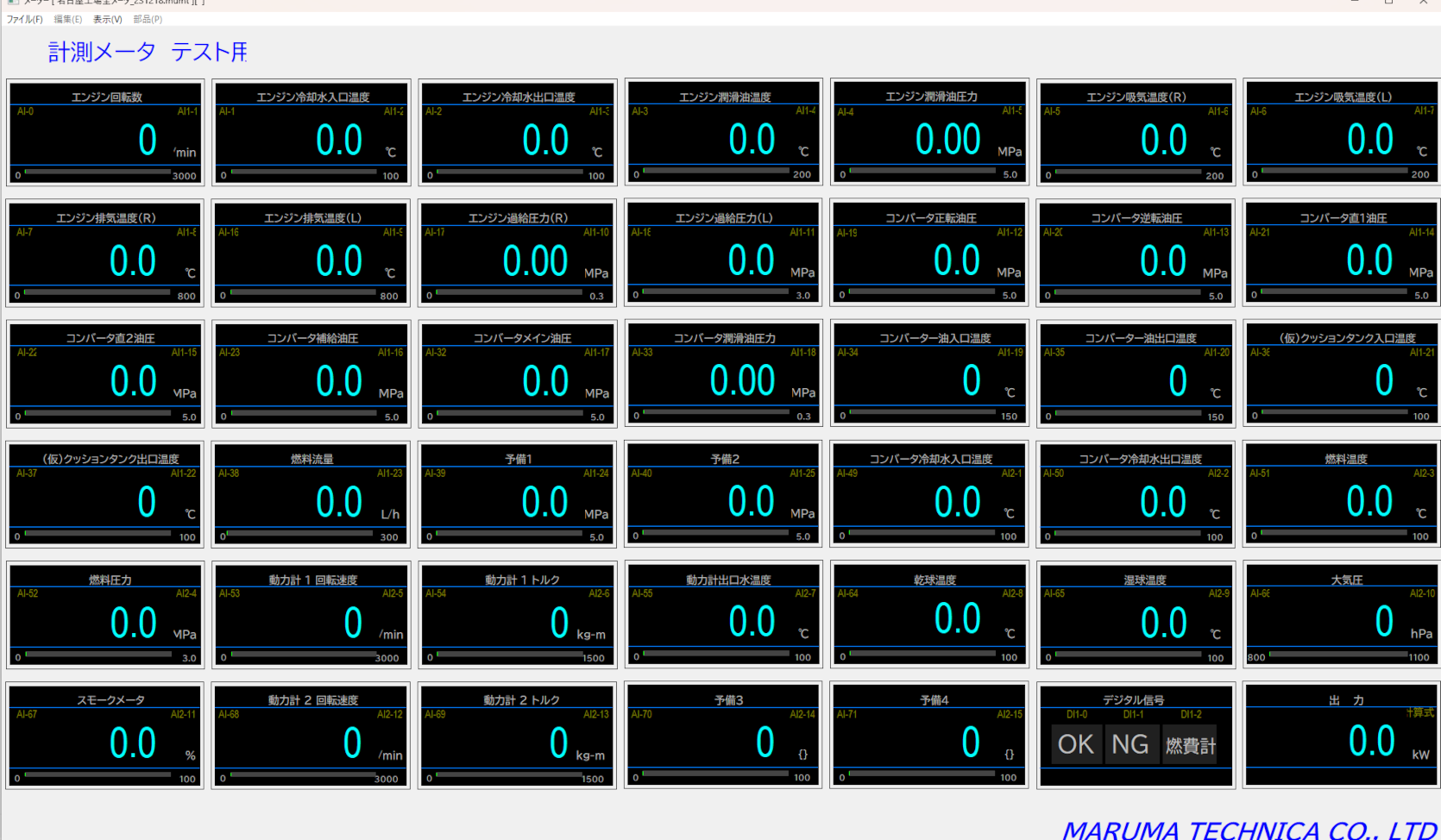1441x840 pixels.
Task: Select the 予備3 meter panel value
Action: point(765,743)
